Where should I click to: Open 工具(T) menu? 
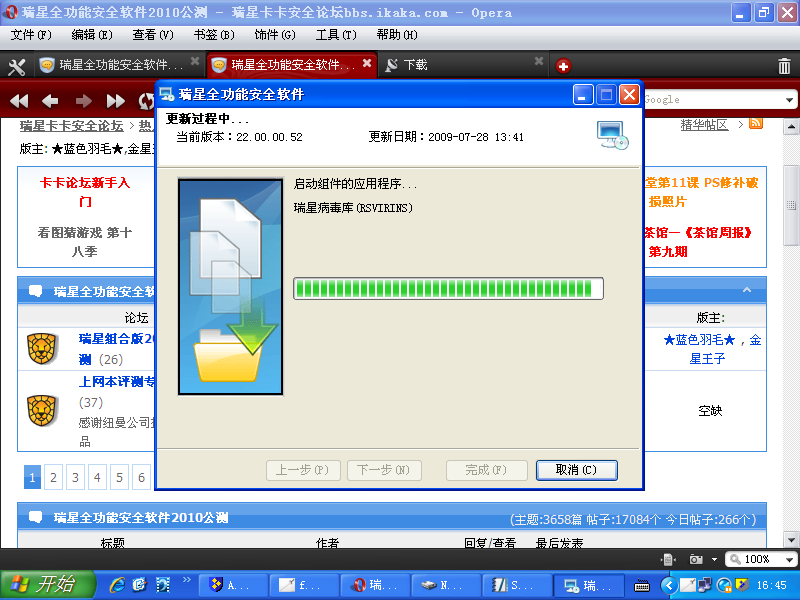click(336, 35)
